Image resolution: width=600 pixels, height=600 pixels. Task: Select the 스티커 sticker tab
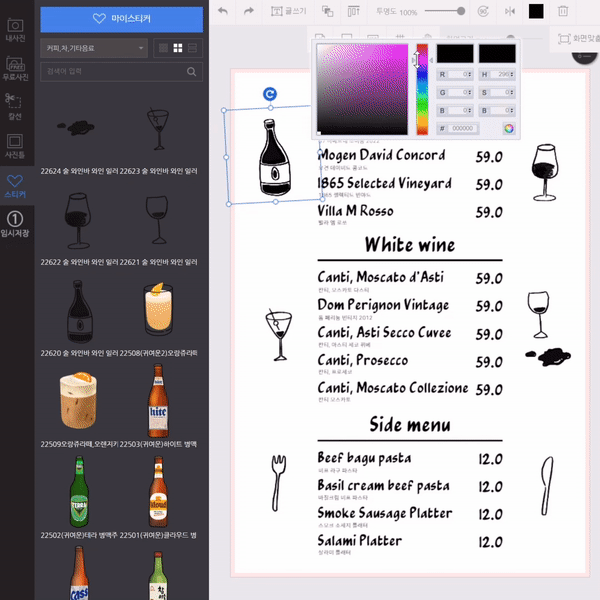[15, 186]
